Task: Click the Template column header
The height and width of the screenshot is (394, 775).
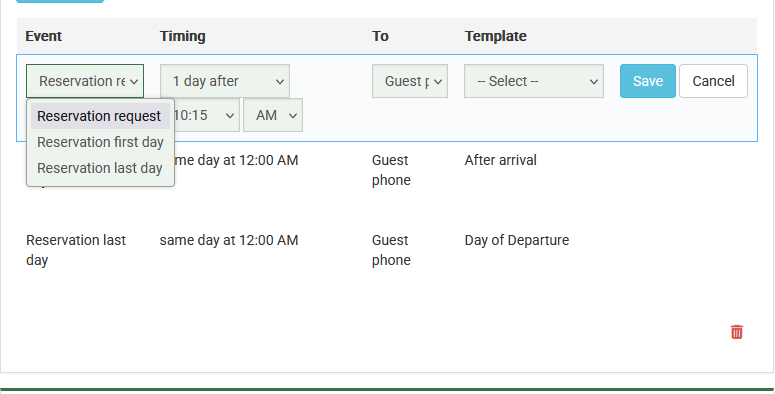Action: pos(495,36)
